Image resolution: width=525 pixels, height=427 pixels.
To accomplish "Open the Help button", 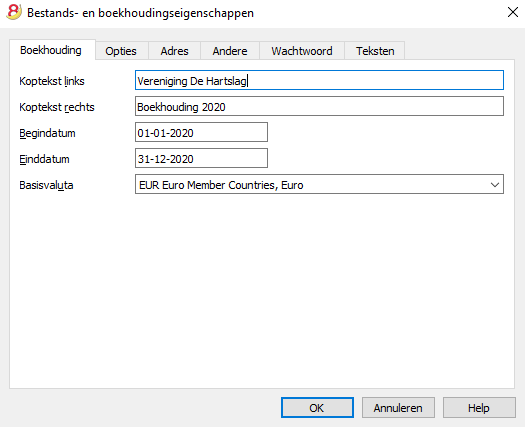I will 479,408.
